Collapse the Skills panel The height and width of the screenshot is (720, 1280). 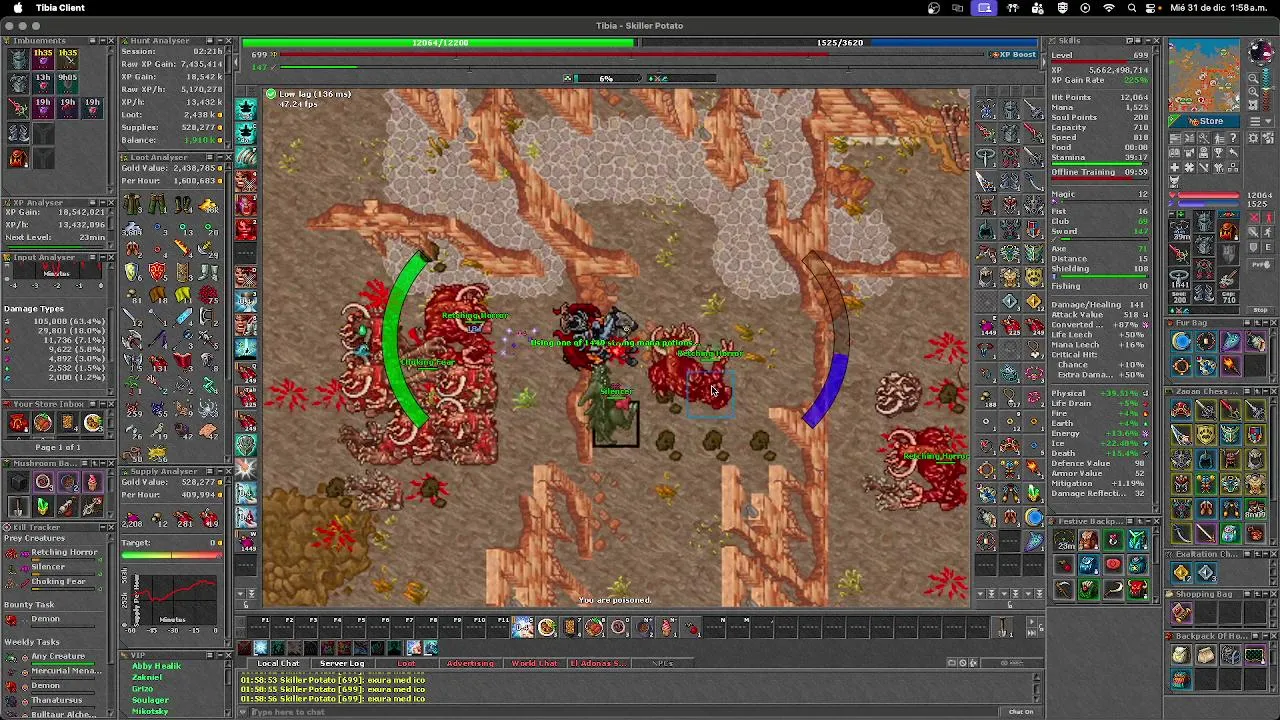point(1147,41)
